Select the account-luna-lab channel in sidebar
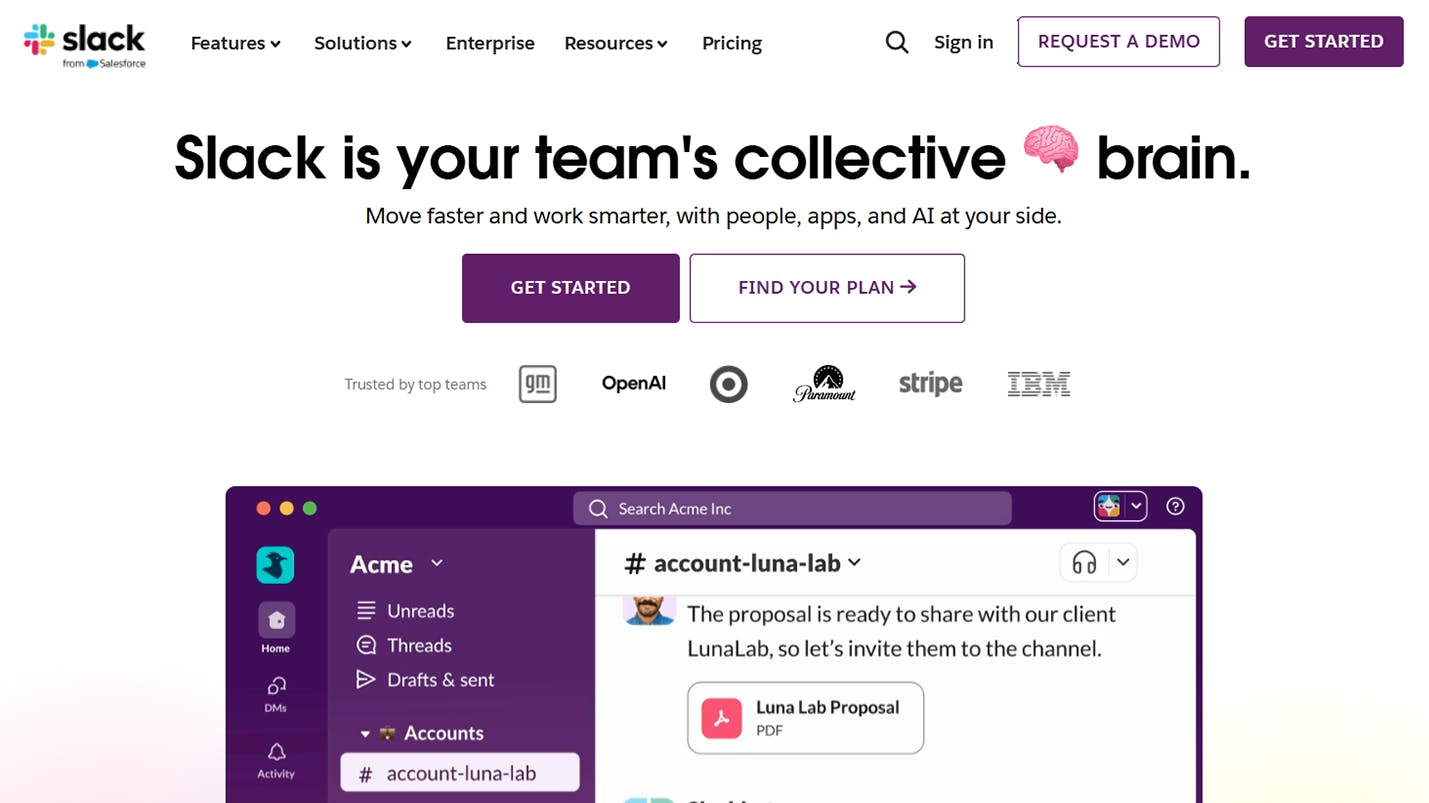Viewport: 1429px width, 803px height. coord(460,773)
